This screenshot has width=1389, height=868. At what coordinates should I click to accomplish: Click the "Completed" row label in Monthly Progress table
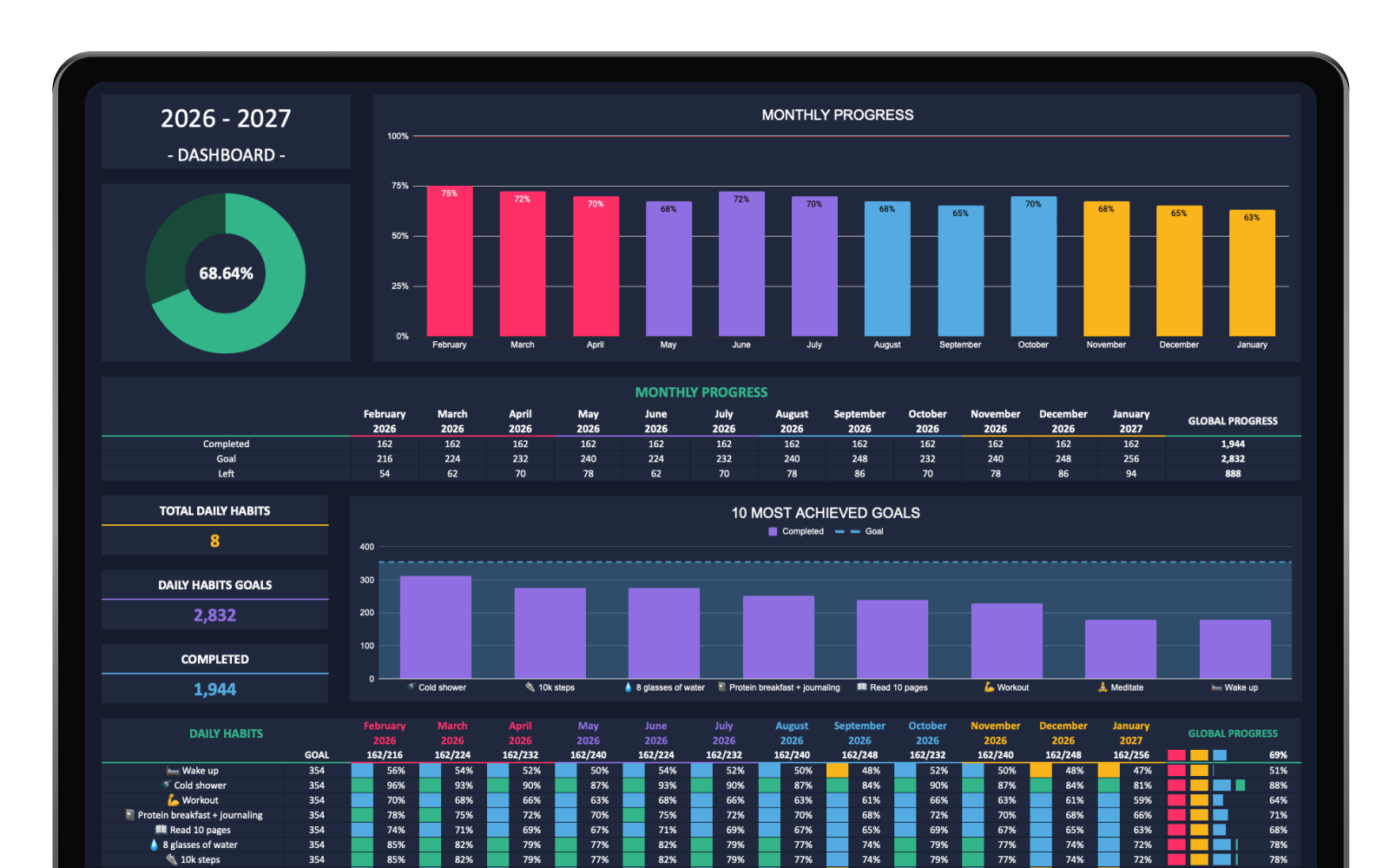226,444
